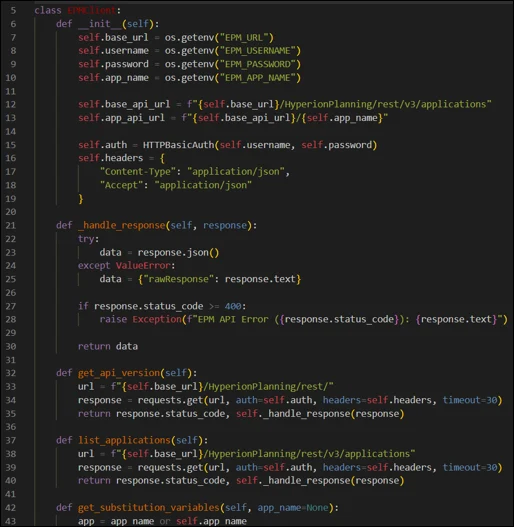514x527 pixels.
Task: Click the "EPM_PASSWORD" string on line 9
Action: [x=258, y=64]
